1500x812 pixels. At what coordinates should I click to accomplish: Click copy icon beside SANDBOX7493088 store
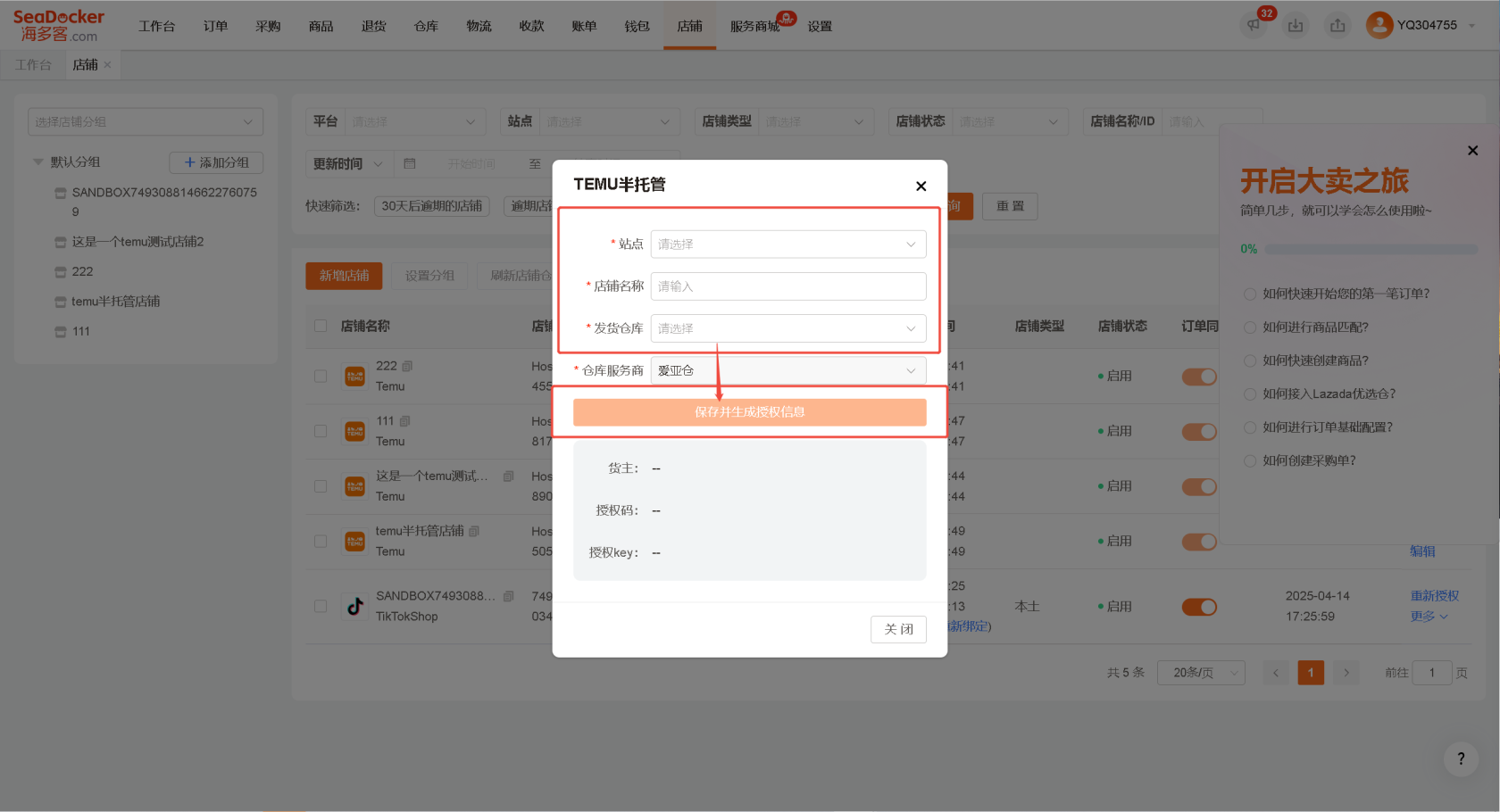508,596
